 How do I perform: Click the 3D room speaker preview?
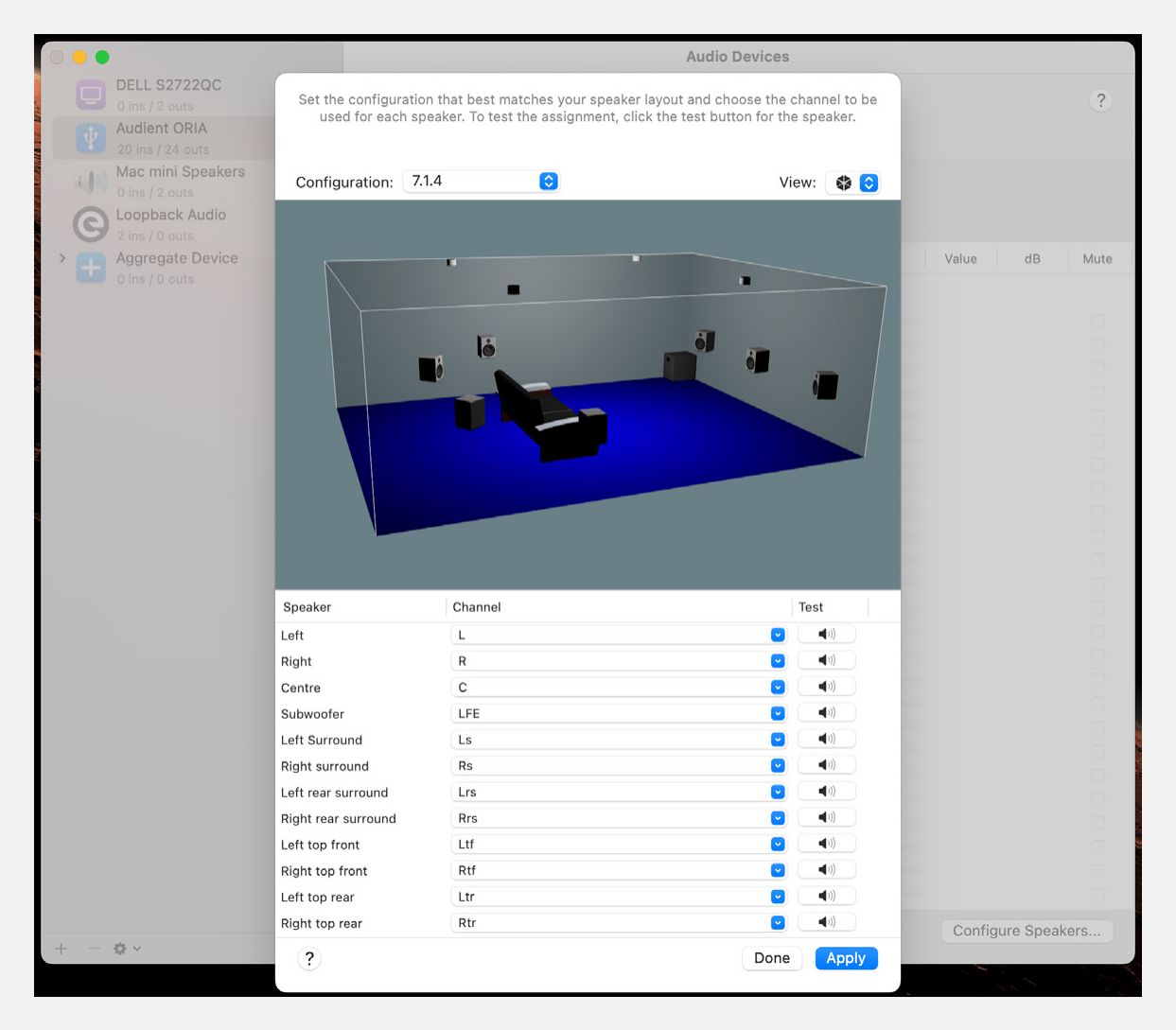coord(588,394)
